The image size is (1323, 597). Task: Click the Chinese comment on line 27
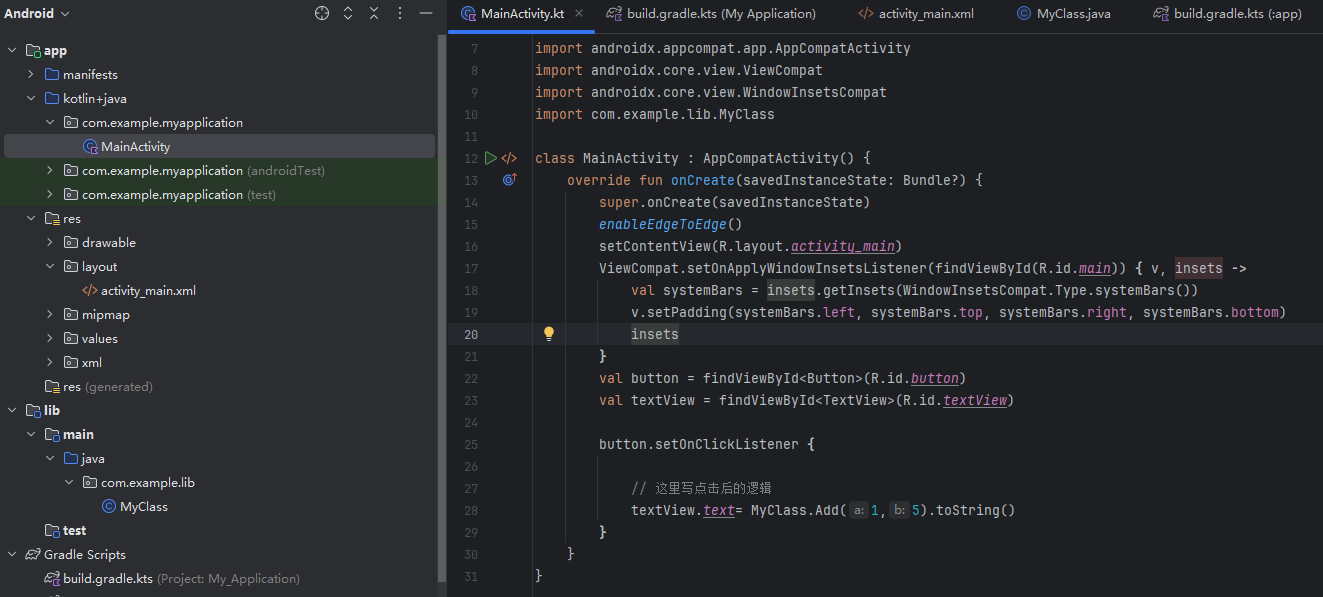coord(701,488)
